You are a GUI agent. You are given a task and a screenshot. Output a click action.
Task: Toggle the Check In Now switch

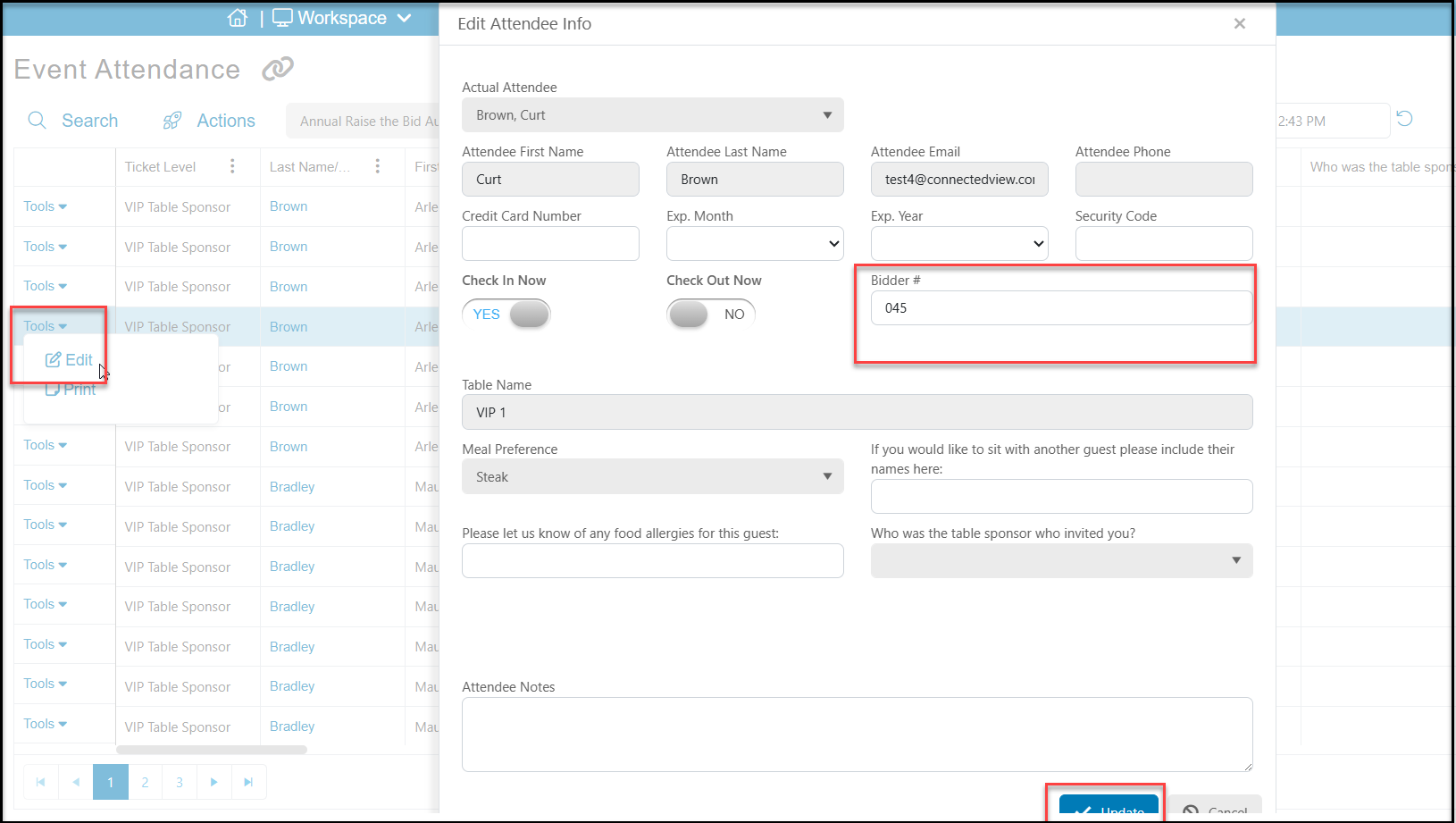506,315
